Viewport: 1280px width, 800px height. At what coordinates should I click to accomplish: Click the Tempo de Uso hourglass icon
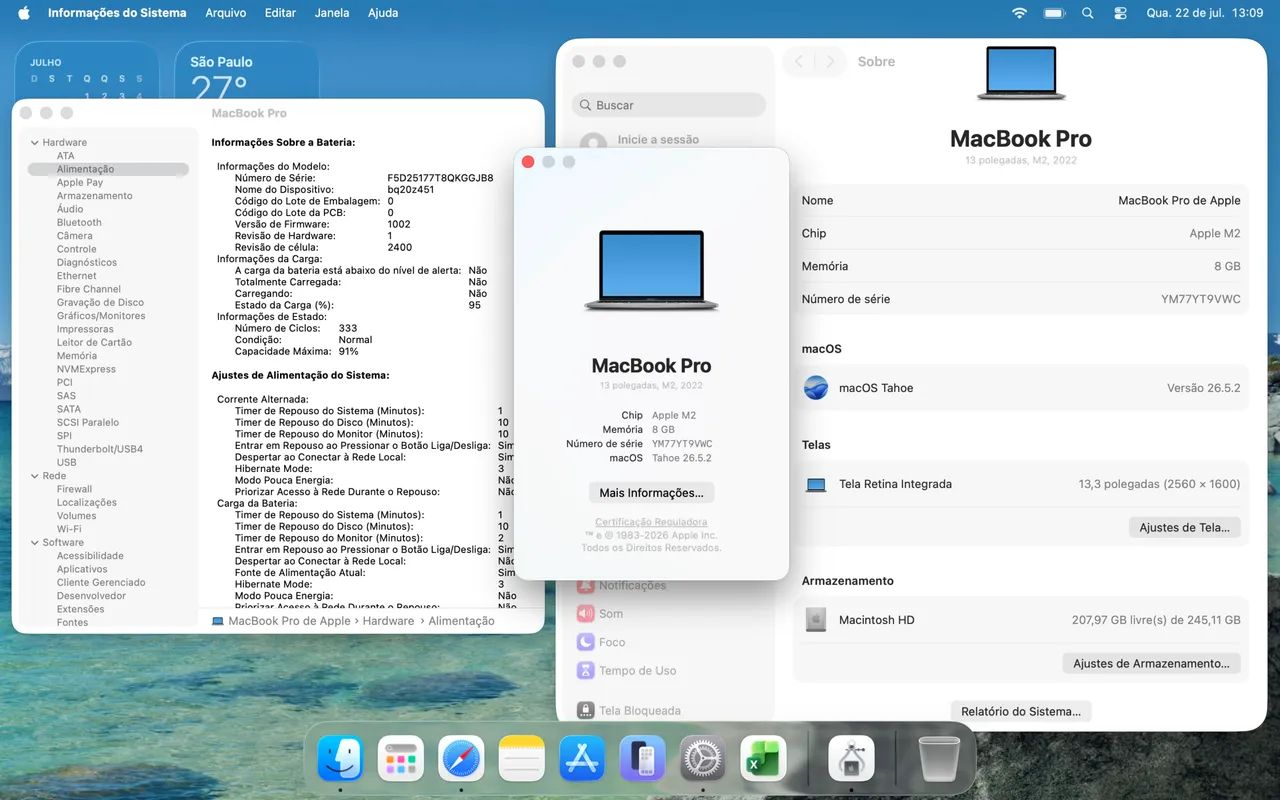pyautogui.click(x=586, y=670)
